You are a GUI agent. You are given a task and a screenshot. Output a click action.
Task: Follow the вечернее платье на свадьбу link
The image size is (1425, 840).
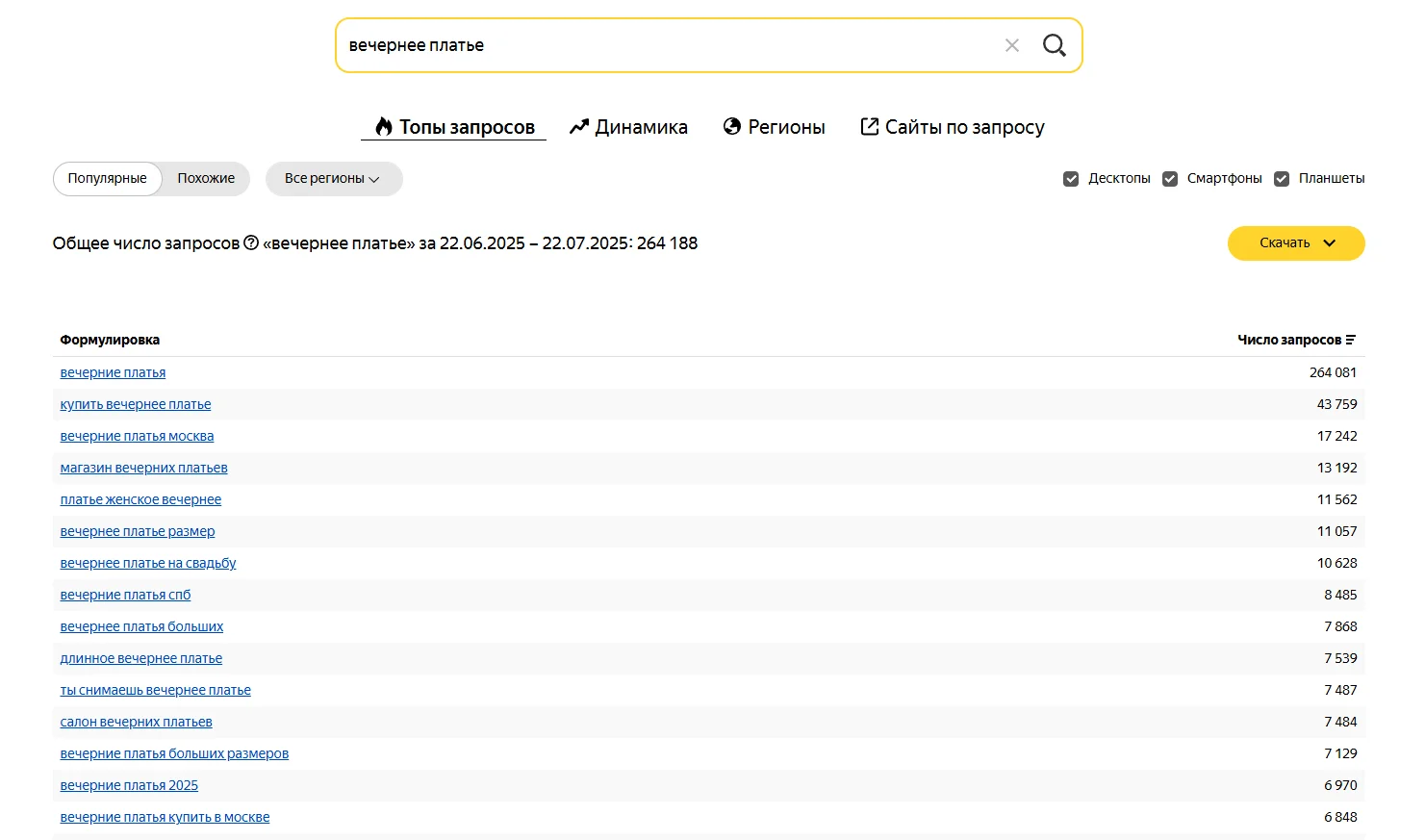[x=148, y=564]
